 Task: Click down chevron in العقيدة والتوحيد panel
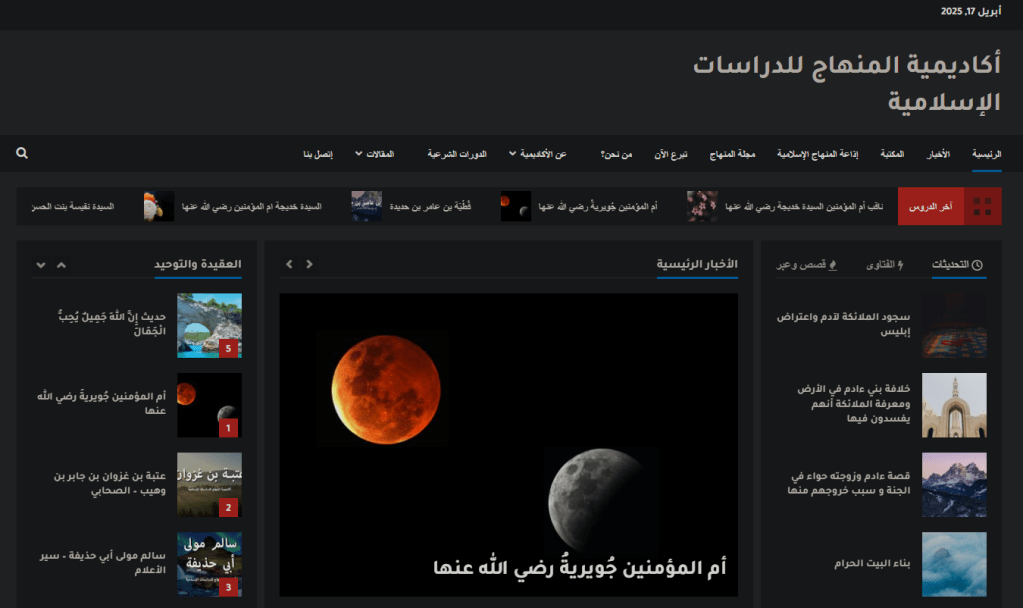[41, 265]
